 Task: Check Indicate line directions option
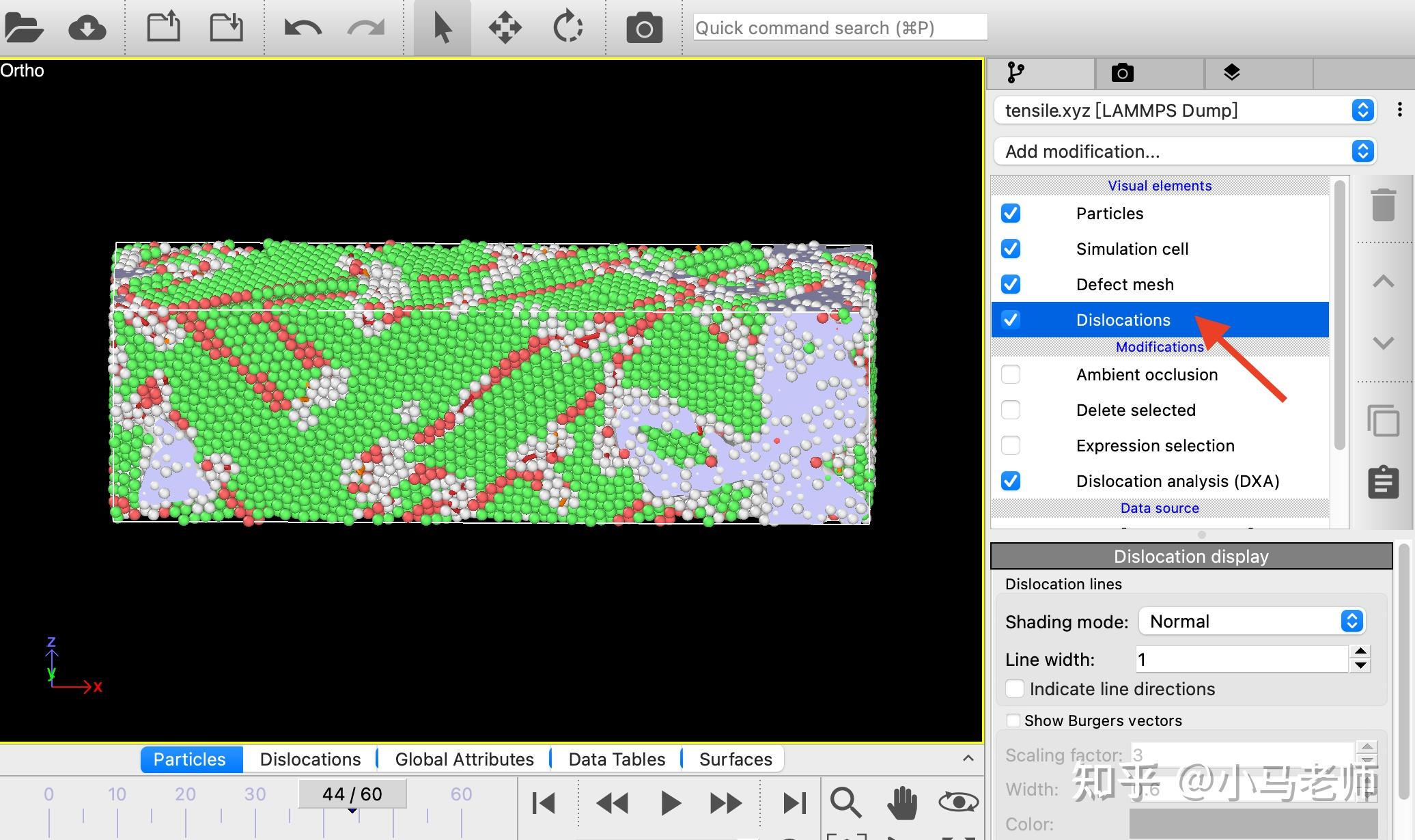(x=1015, y=688)
